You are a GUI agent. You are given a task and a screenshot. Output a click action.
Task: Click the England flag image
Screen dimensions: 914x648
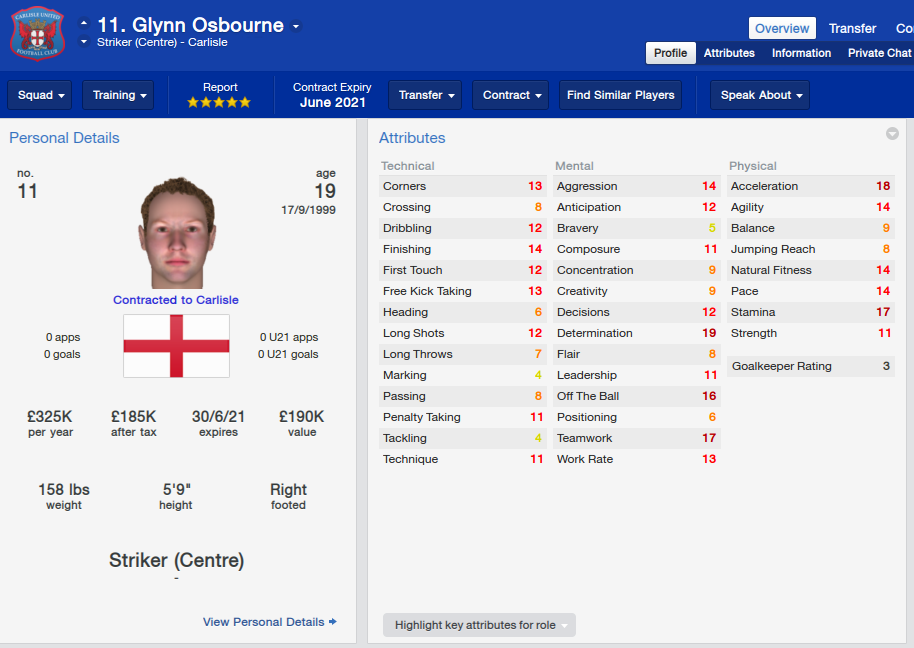click(x=176, y=346)
